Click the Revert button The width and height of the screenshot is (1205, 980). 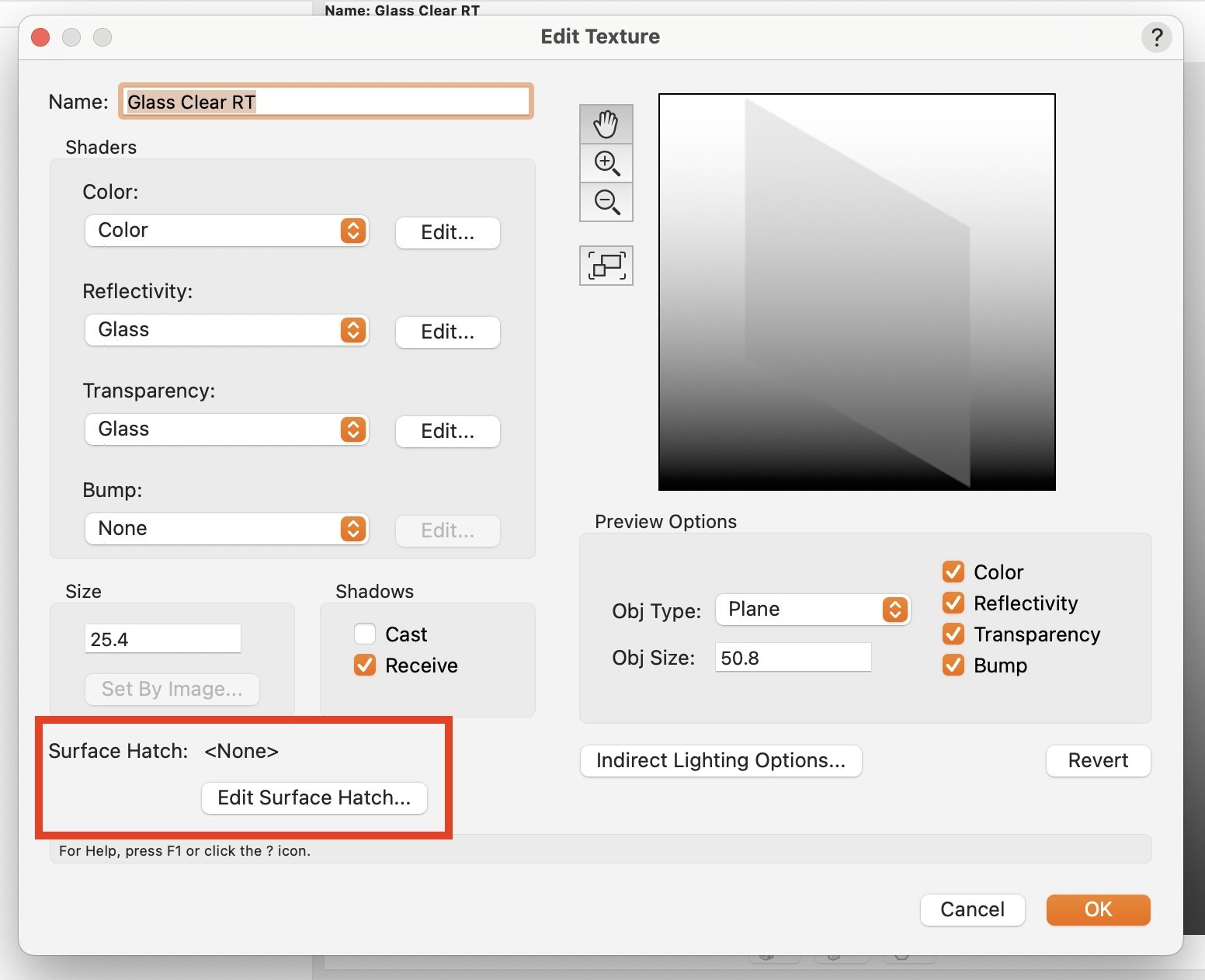[1097, 760]
